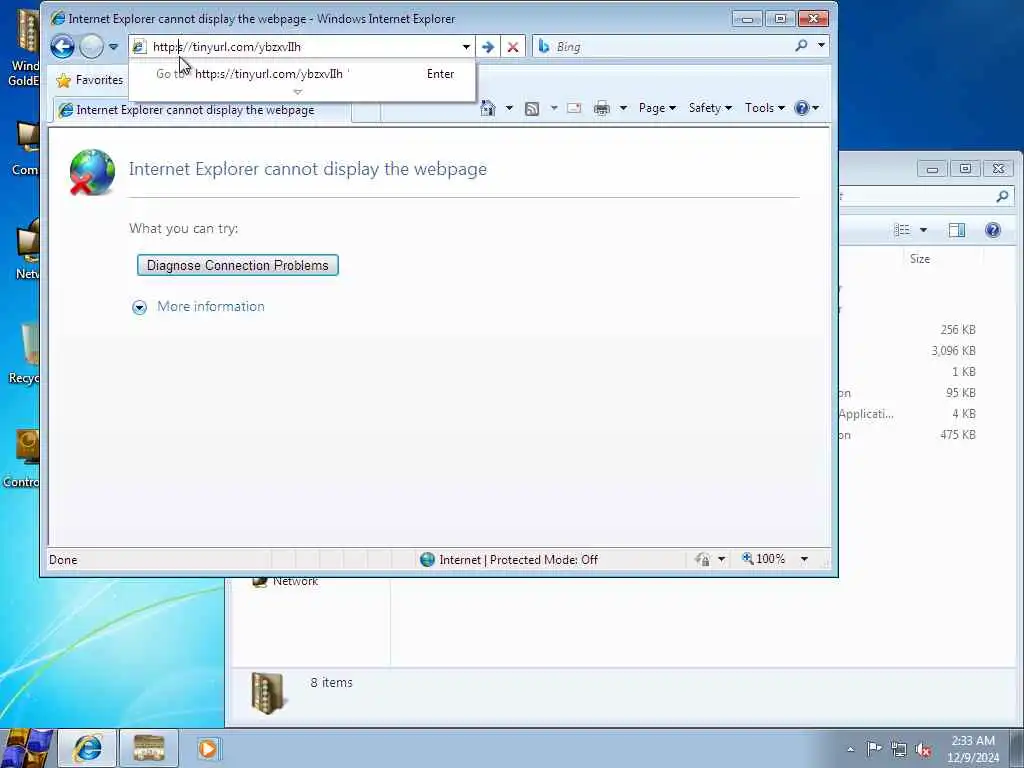Expand More information arrow icon

139,308
